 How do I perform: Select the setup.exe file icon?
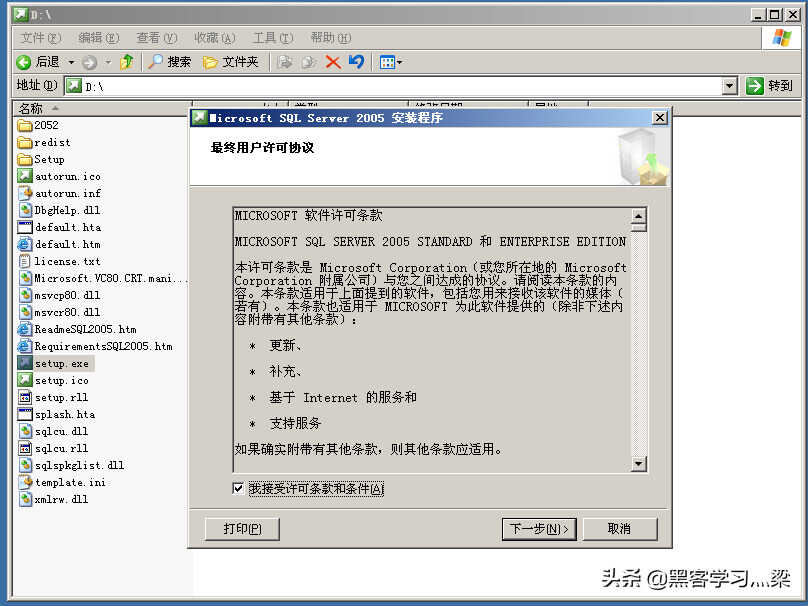tap(25, 363)
